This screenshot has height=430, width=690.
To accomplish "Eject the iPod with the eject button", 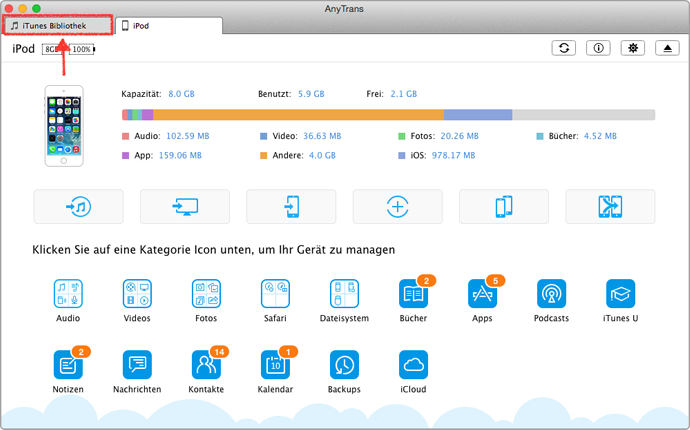I will click(667, 48).
